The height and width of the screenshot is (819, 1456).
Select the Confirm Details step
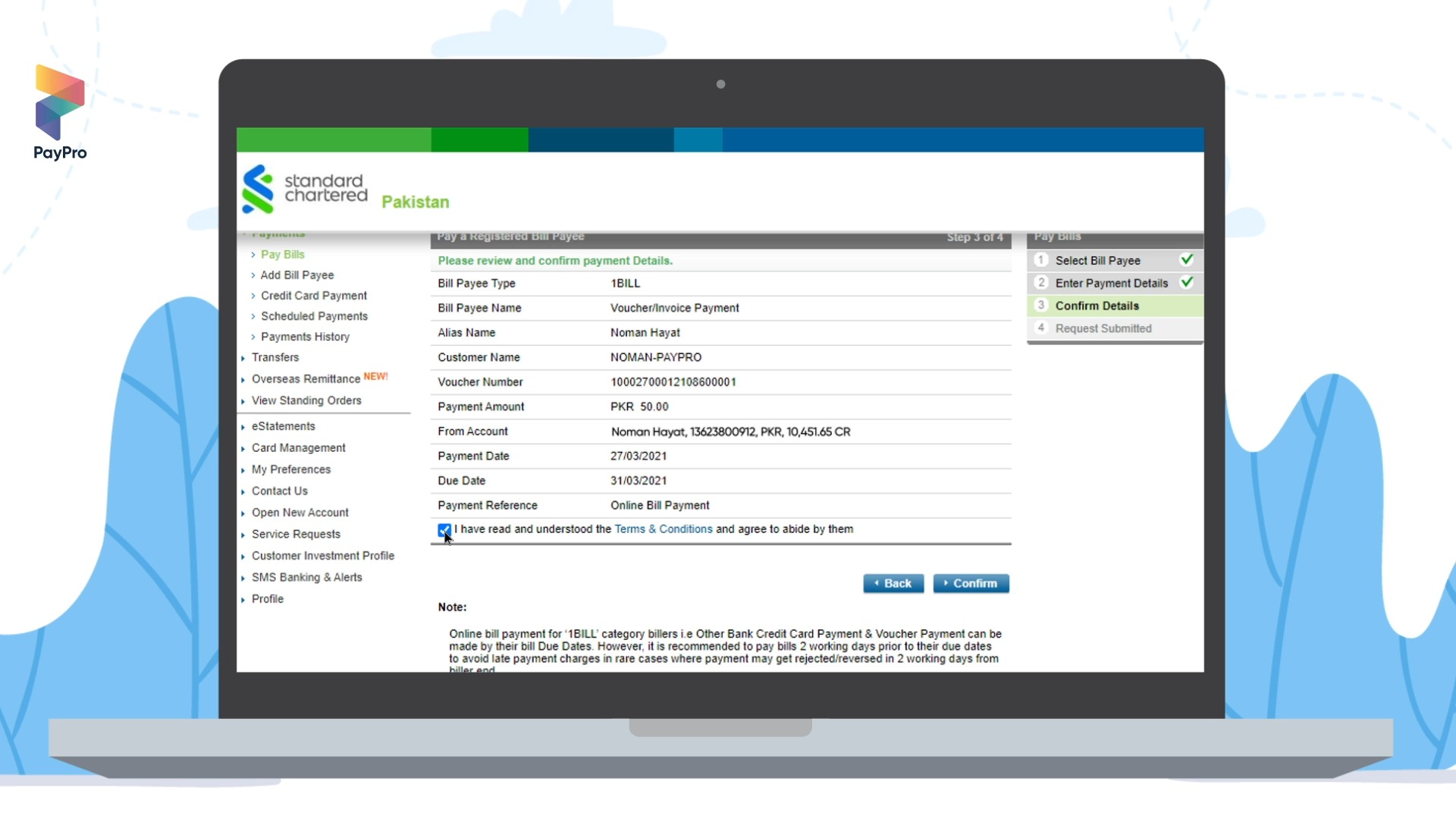[1115, 306]
